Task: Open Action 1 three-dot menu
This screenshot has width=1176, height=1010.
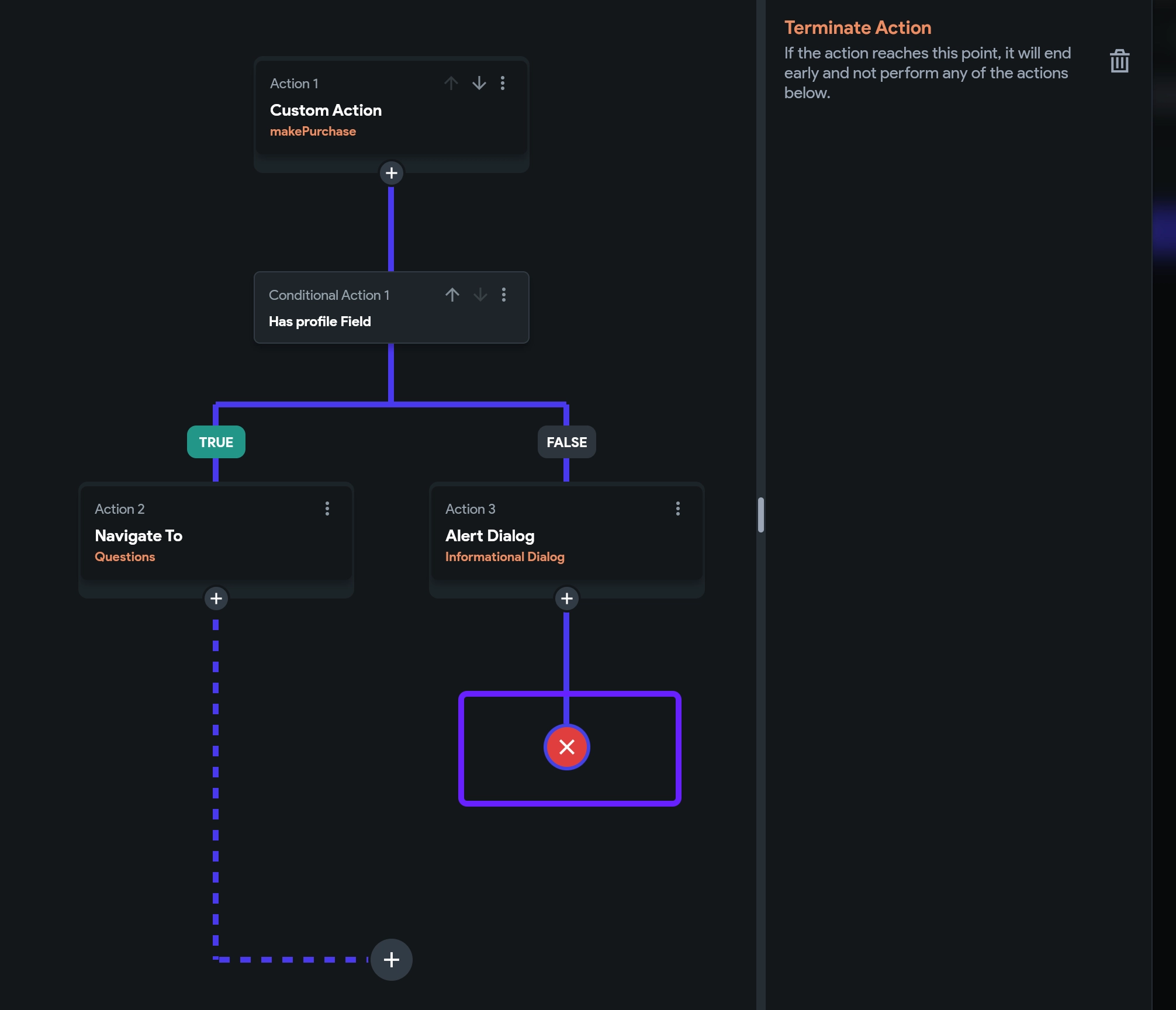Action: [x=503, y=84]
